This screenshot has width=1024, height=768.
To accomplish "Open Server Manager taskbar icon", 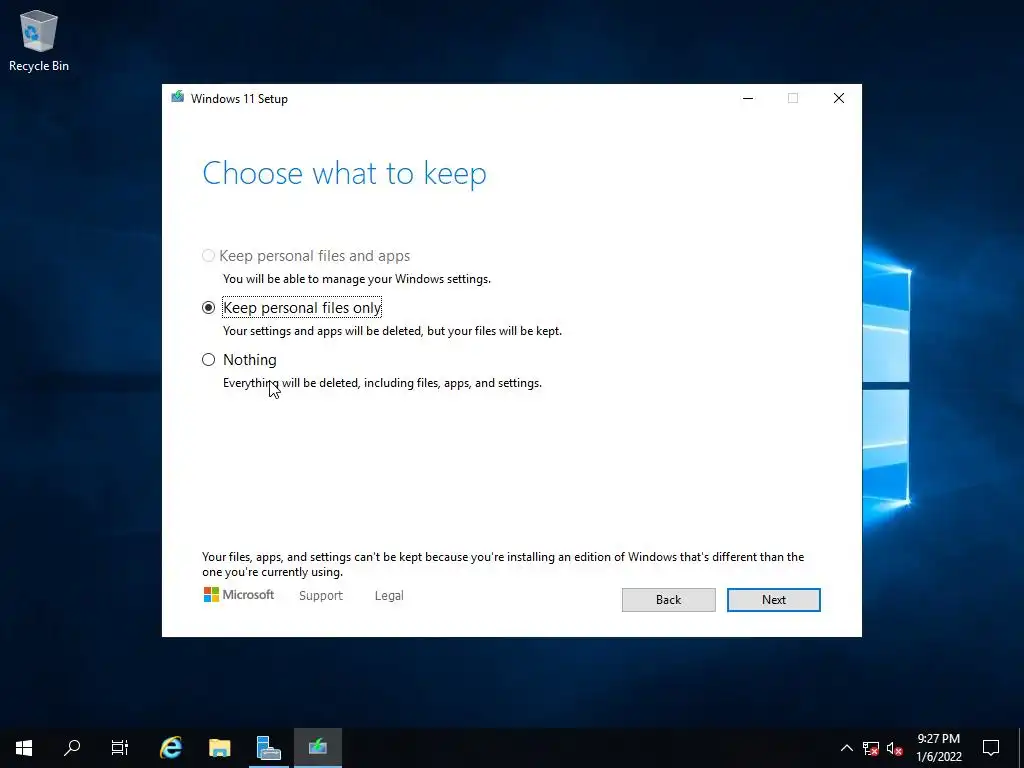I will click(268, 747).
